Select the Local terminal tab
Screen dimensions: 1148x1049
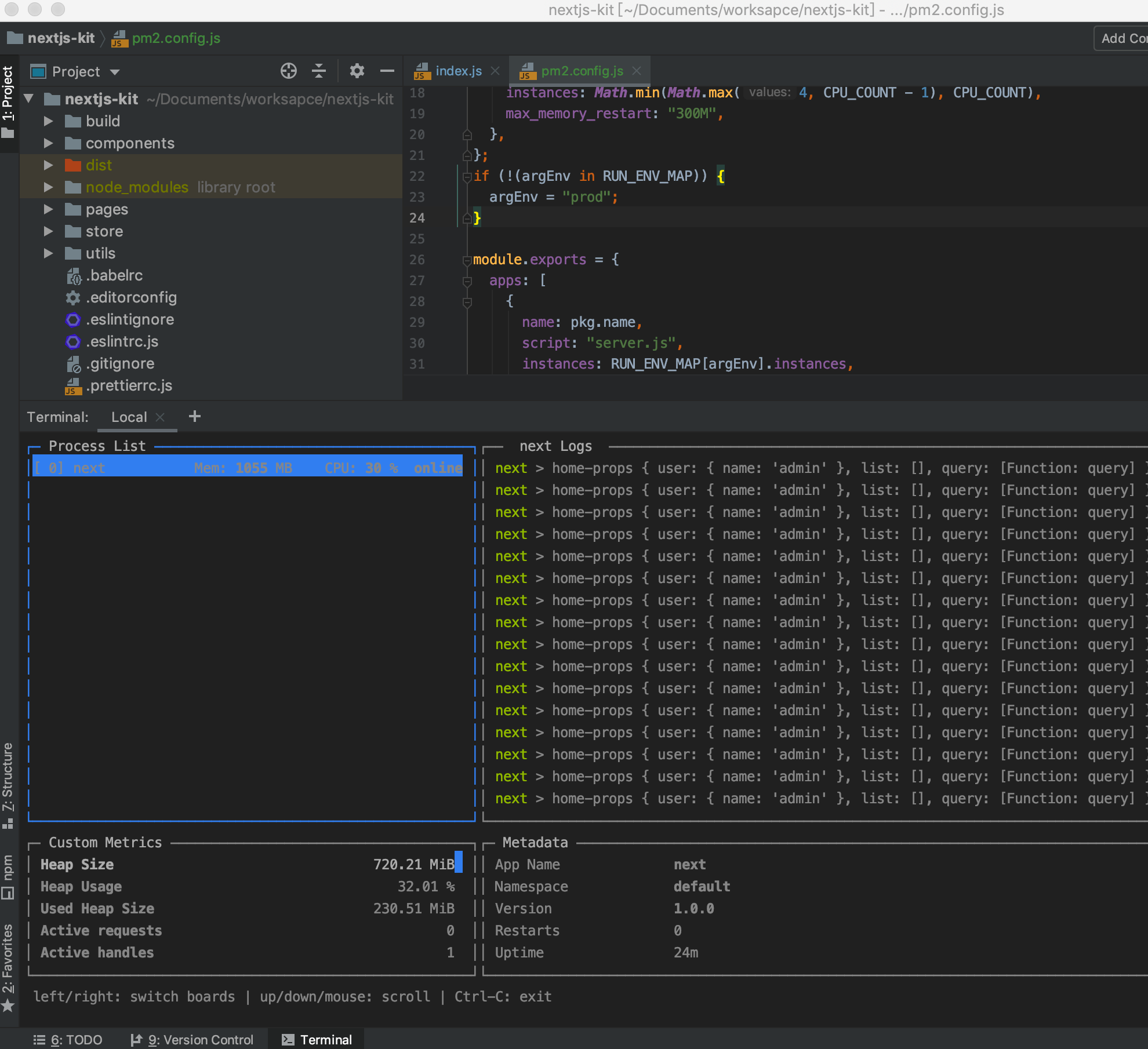pyautogui.click(x=129, y=416)
